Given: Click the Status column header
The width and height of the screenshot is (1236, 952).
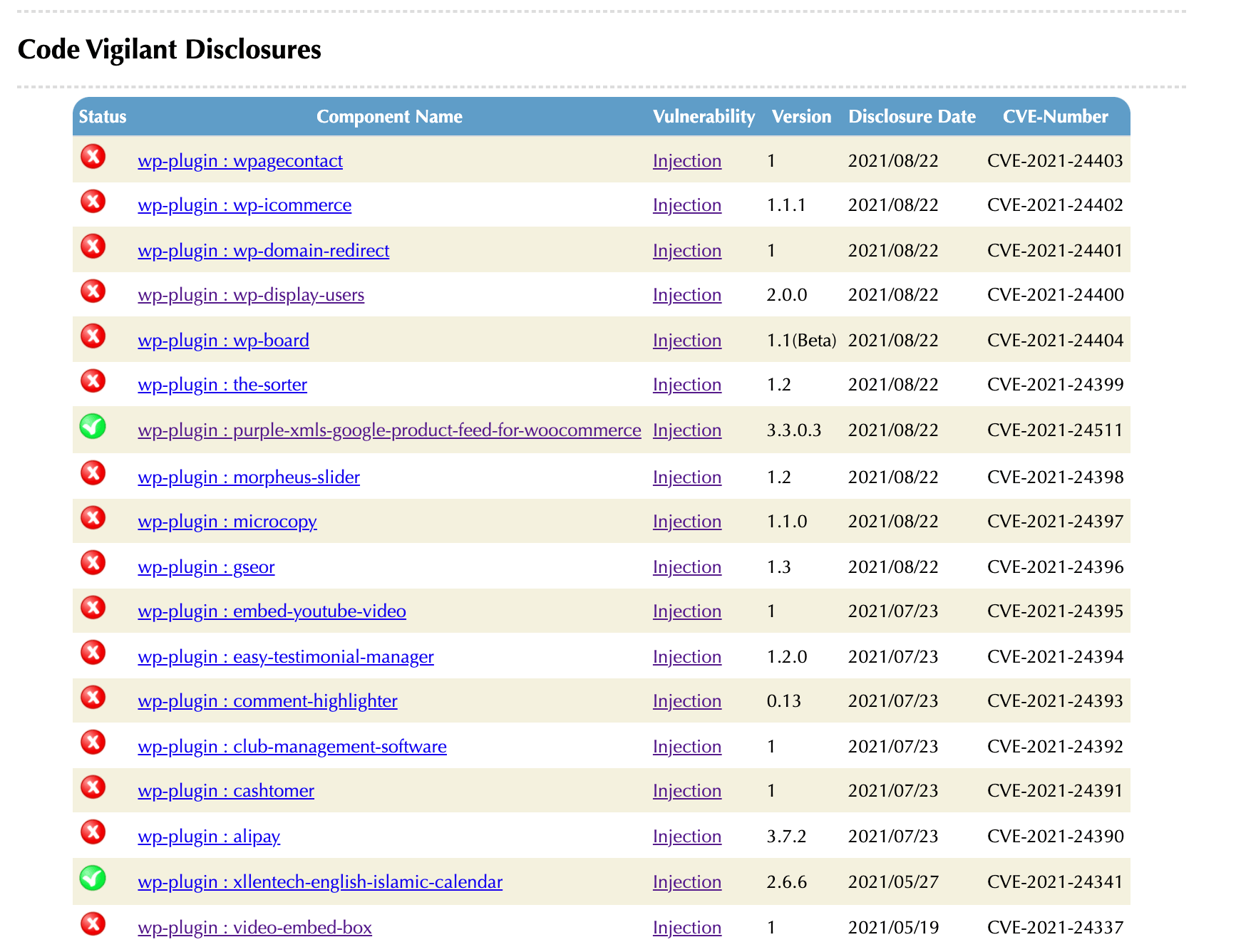Looking at the screenshot, I should [103, 117].
